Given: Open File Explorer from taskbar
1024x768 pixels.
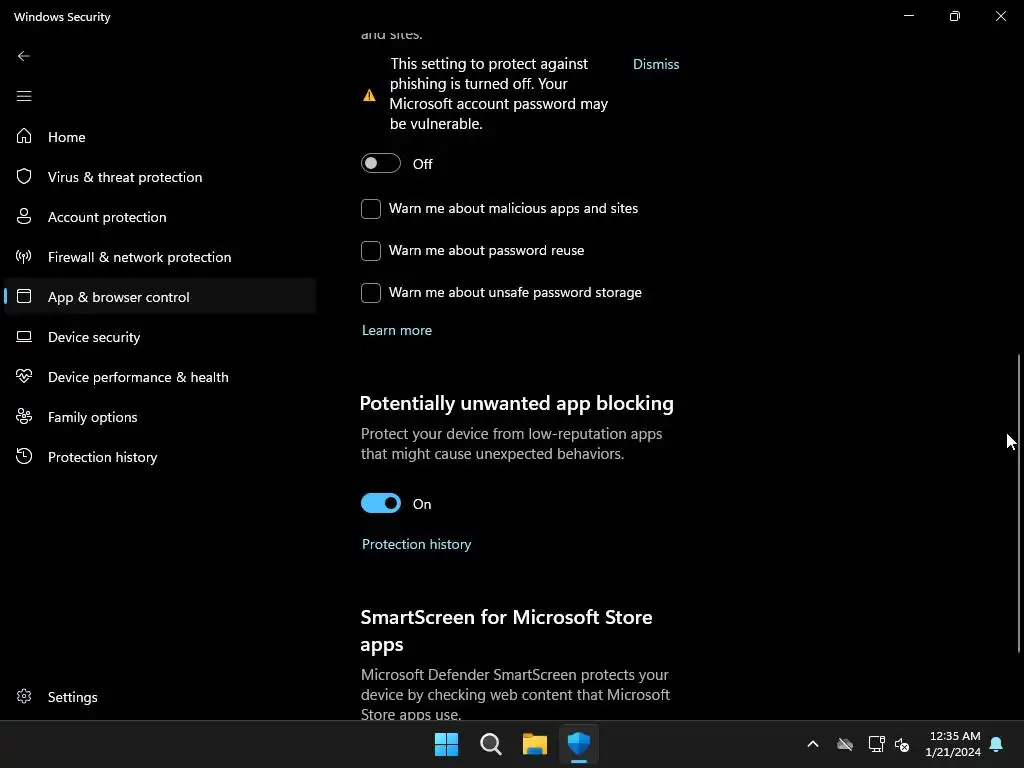Looking at the screenshot, I should [534, 744].
